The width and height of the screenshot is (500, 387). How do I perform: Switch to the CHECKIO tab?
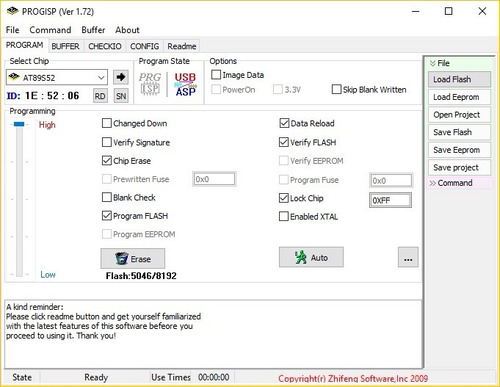[105, 46]
